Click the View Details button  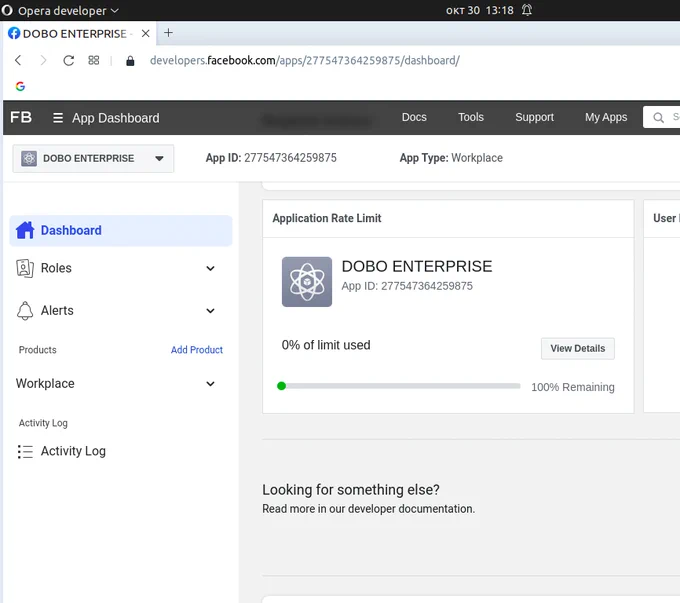pos(578,348)
